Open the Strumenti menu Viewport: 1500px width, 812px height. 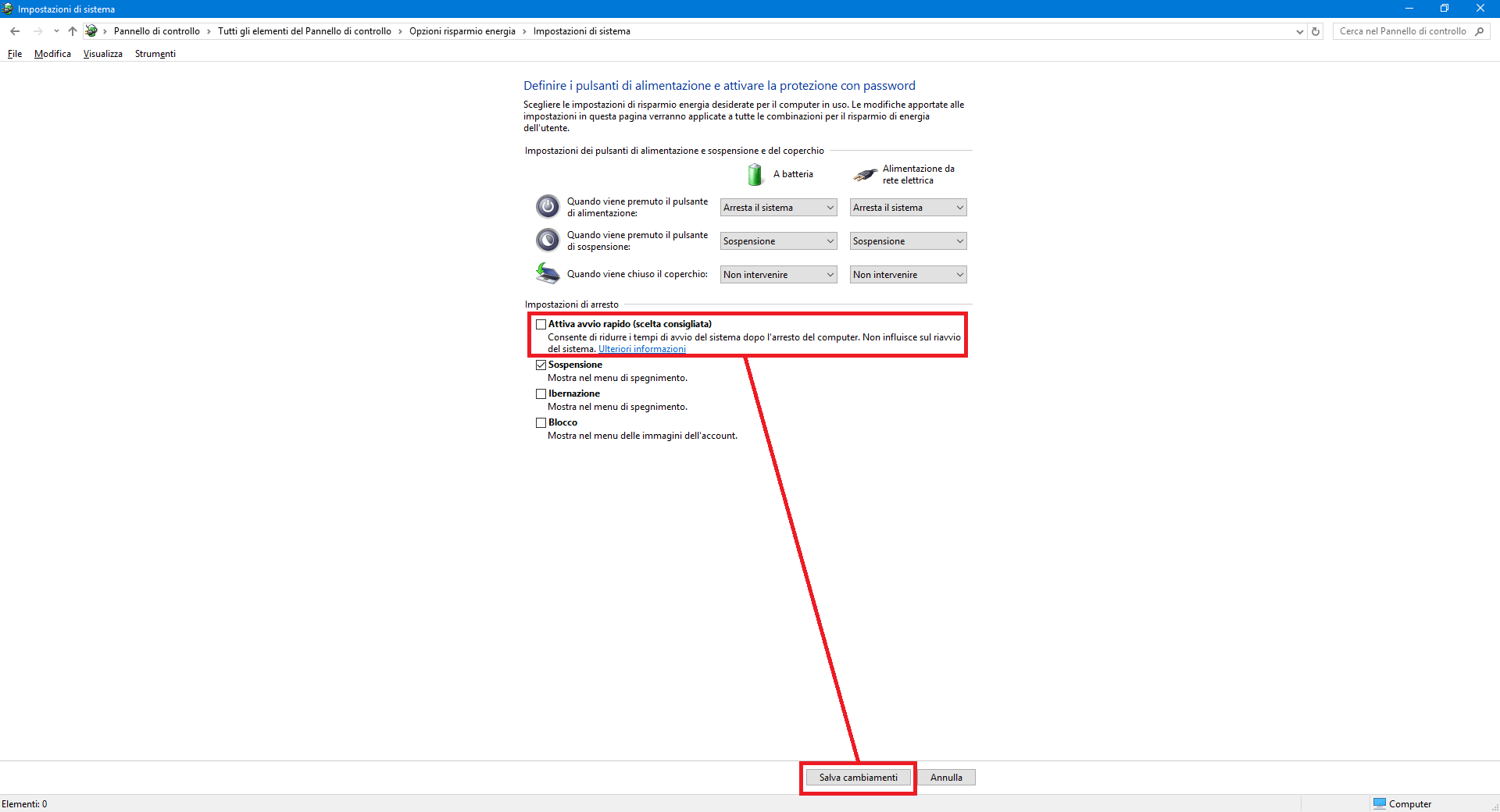[x=155, y=54]
